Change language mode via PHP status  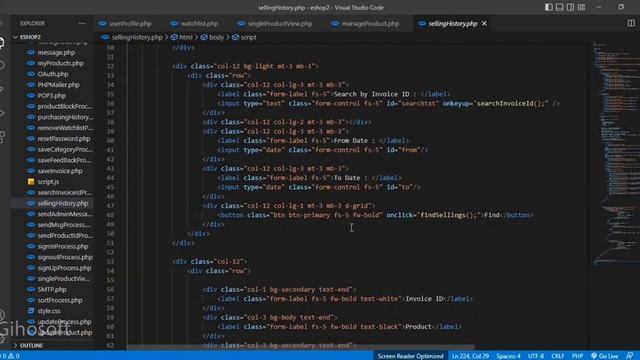click(x=577, y=356)
